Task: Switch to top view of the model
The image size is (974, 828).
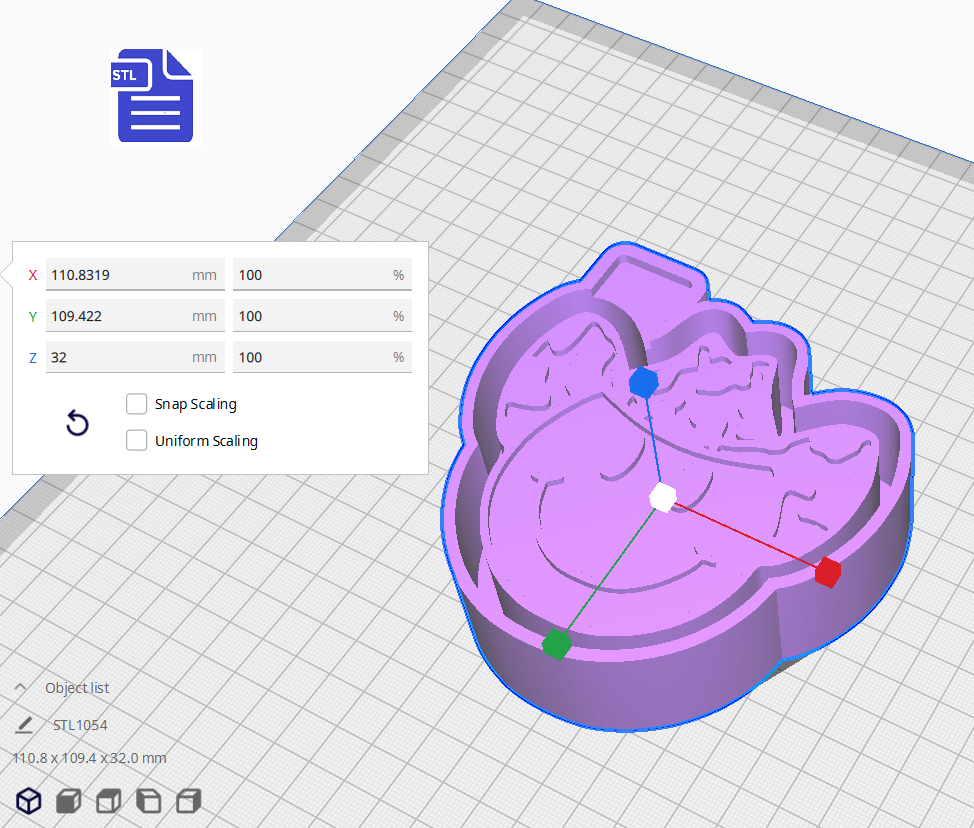Action: pos(108,800)
